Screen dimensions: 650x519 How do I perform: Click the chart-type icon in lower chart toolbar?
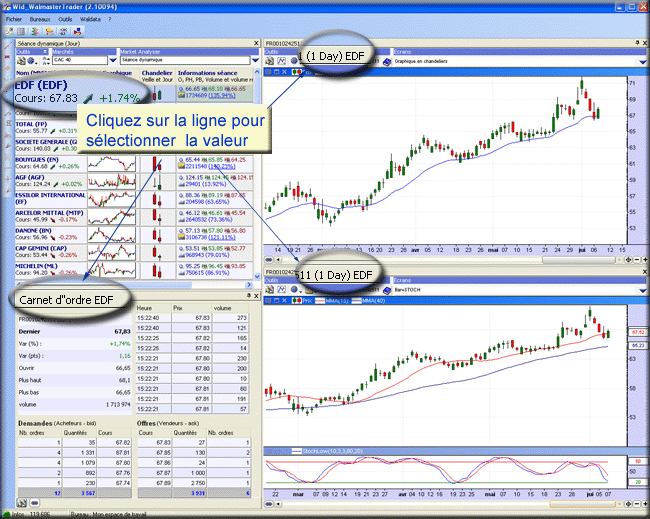pos(281,290)
